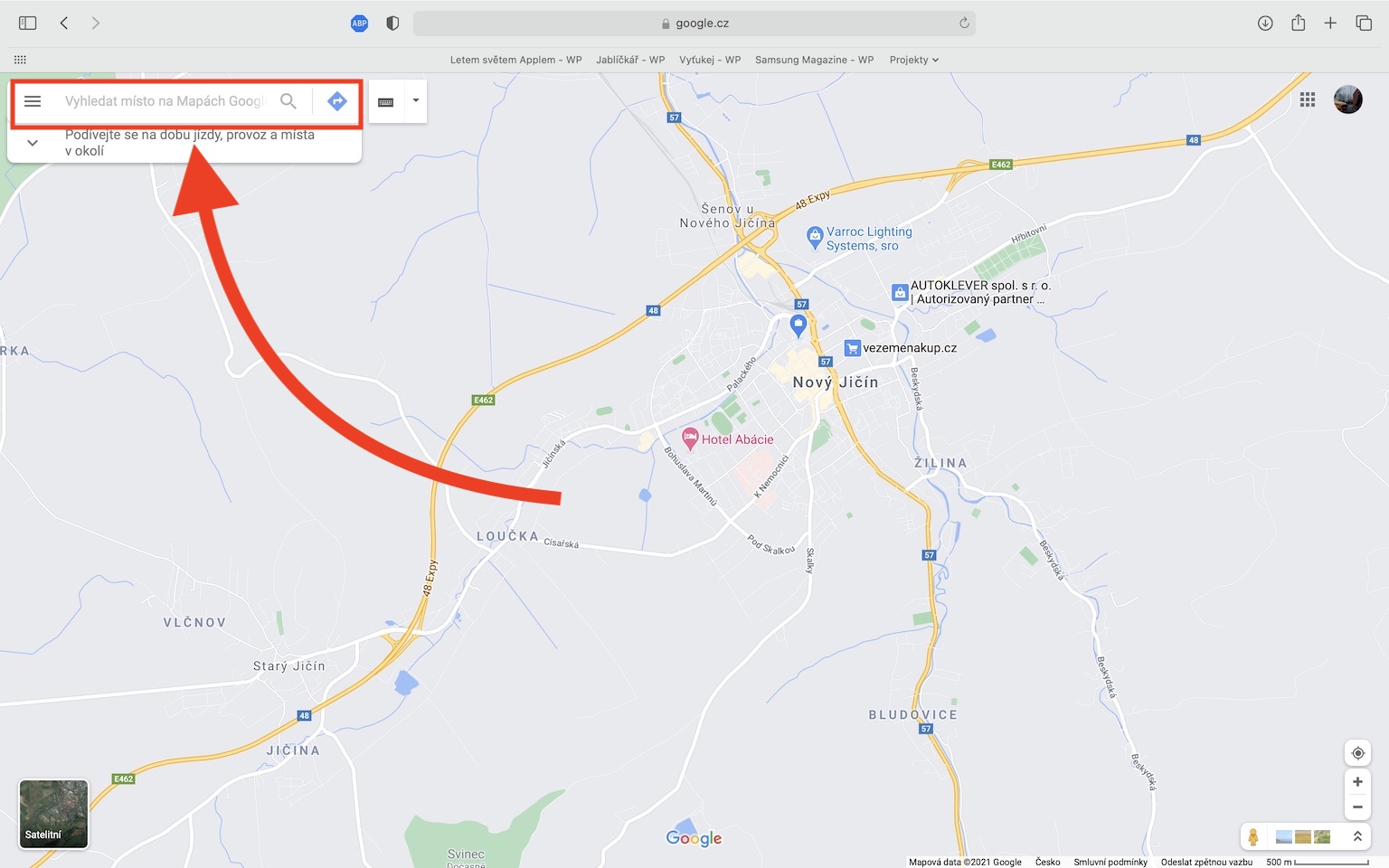Select the Street View pegman icon
Screen dimensions: 1389x868
pos(1253,837)
